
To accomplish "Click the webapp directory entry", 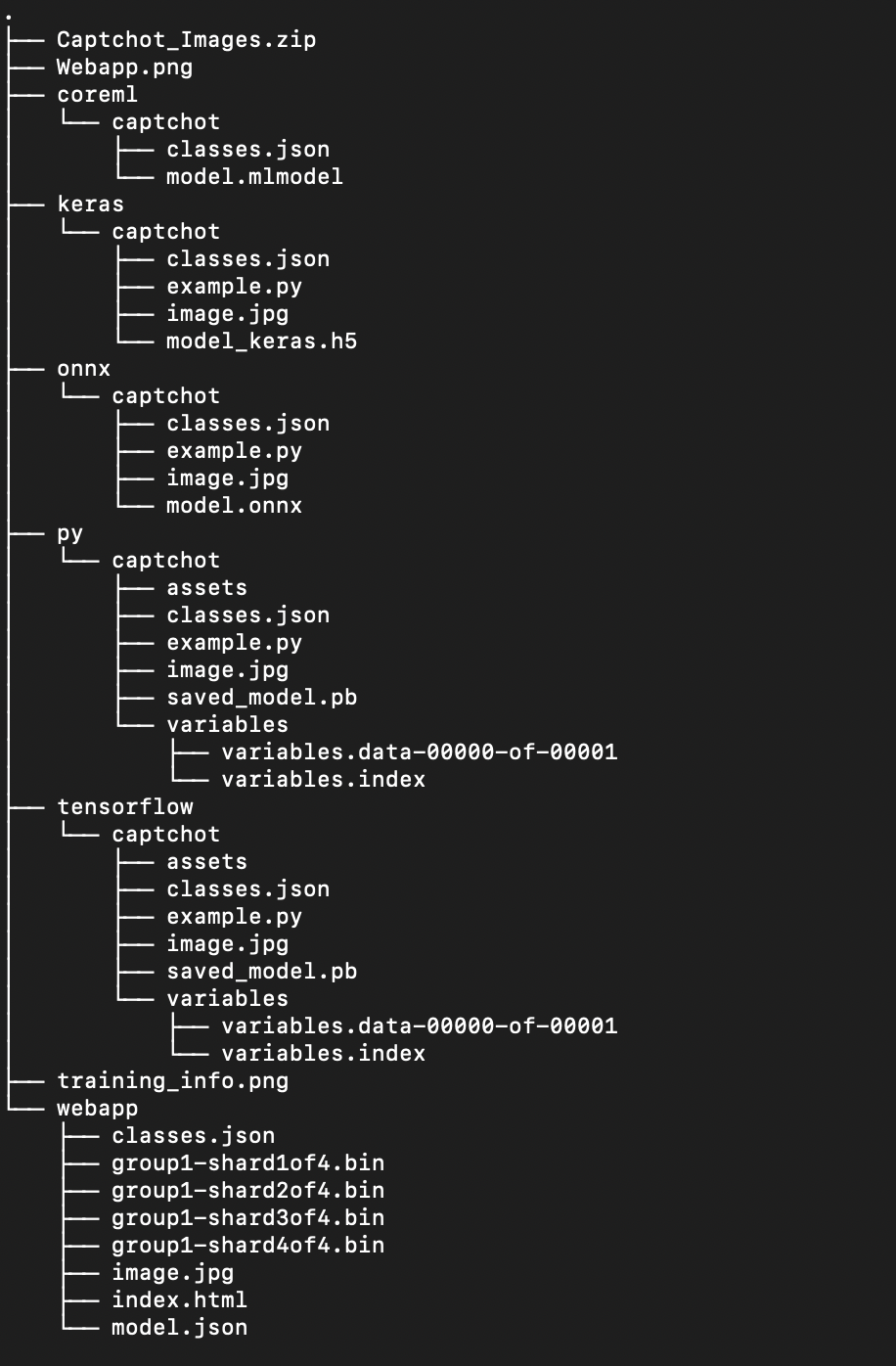I will pyautogui.click(x=97, y=1109).
